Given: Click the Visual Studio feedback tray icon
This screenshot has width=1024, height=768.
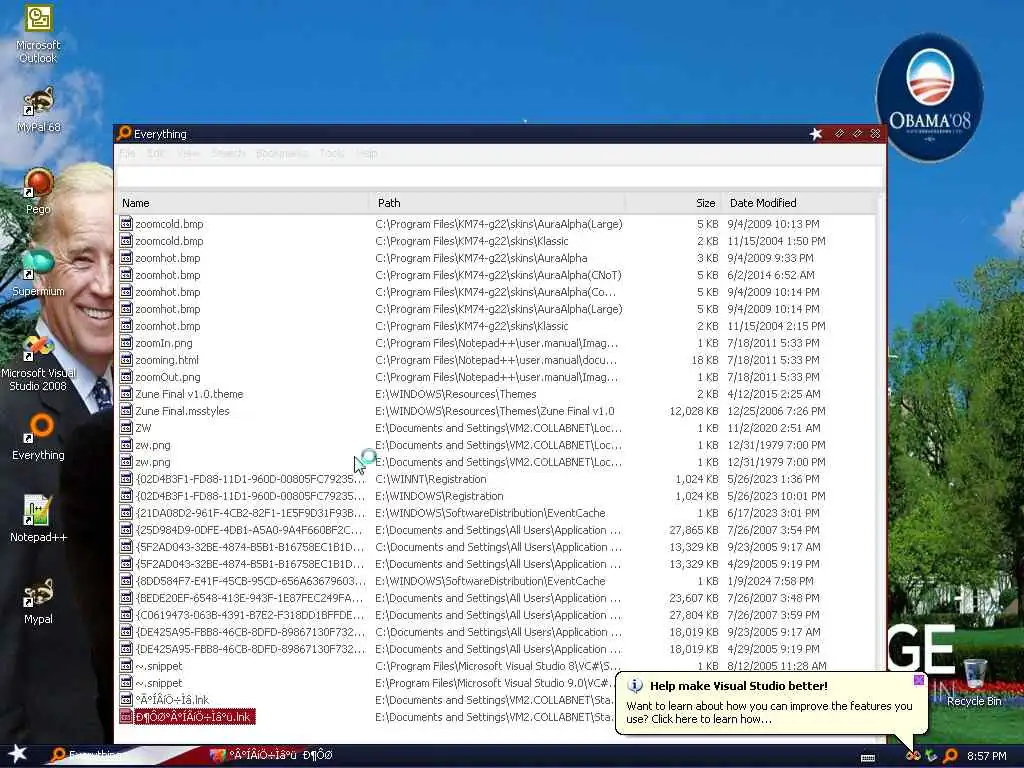Looking at the screenshot, I should pos(913,756).
